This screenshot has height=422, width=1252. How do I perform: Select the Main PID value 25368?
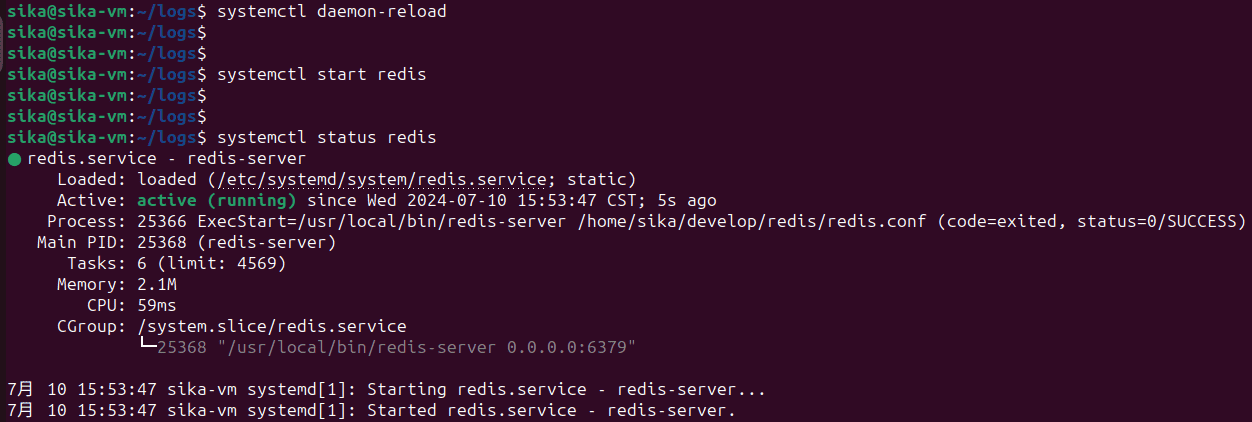(x=162, y=242)
